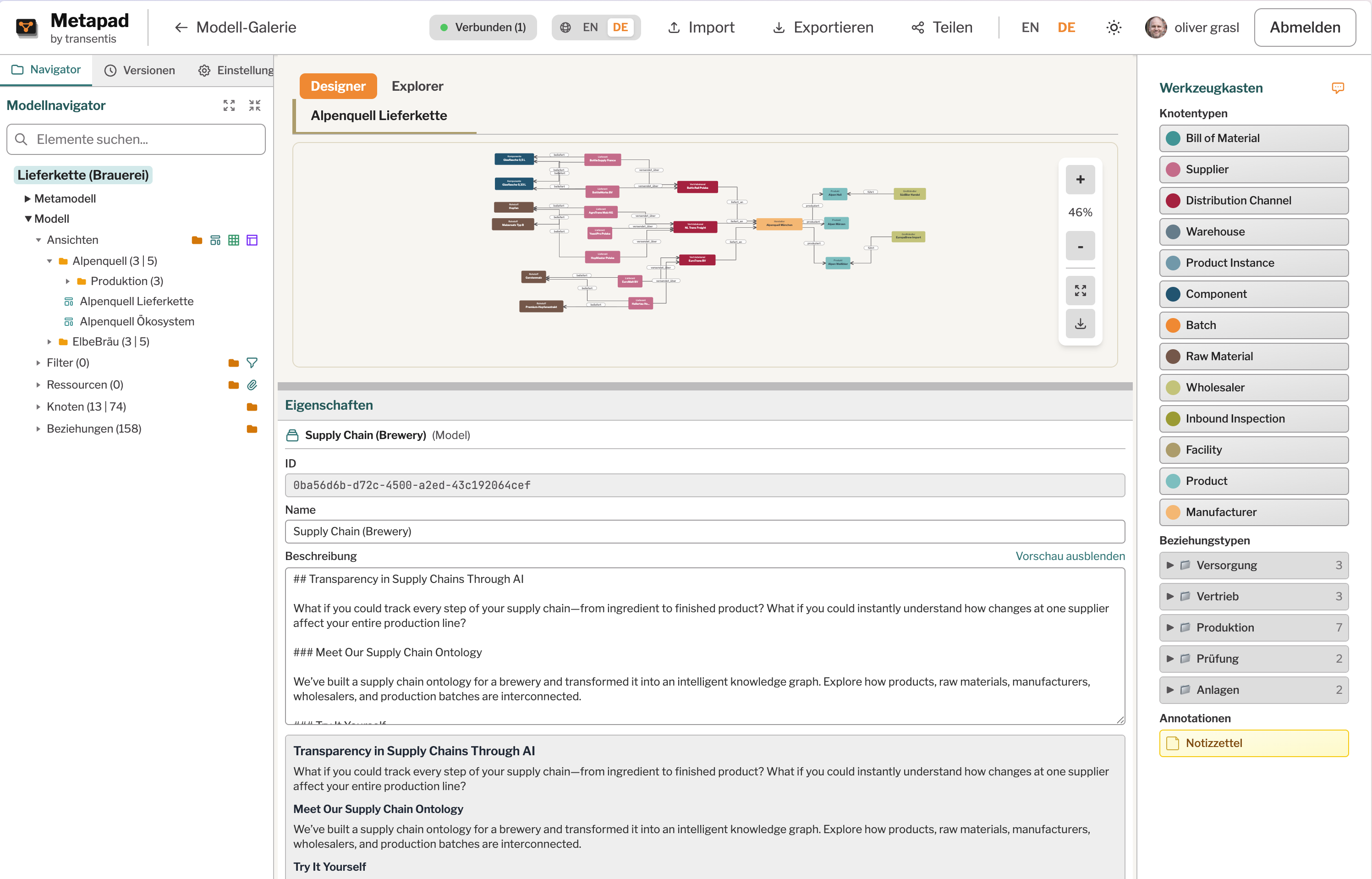The height and width of the screenshot is (879, 1372).
Task: Switch model language toggle to EN
Action: point(590,27)
